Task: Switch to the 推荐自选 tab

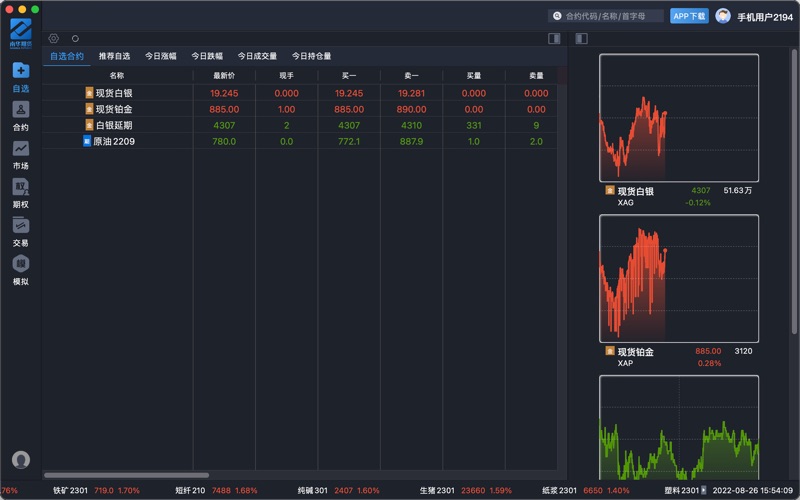Action: tap(114, 56)
